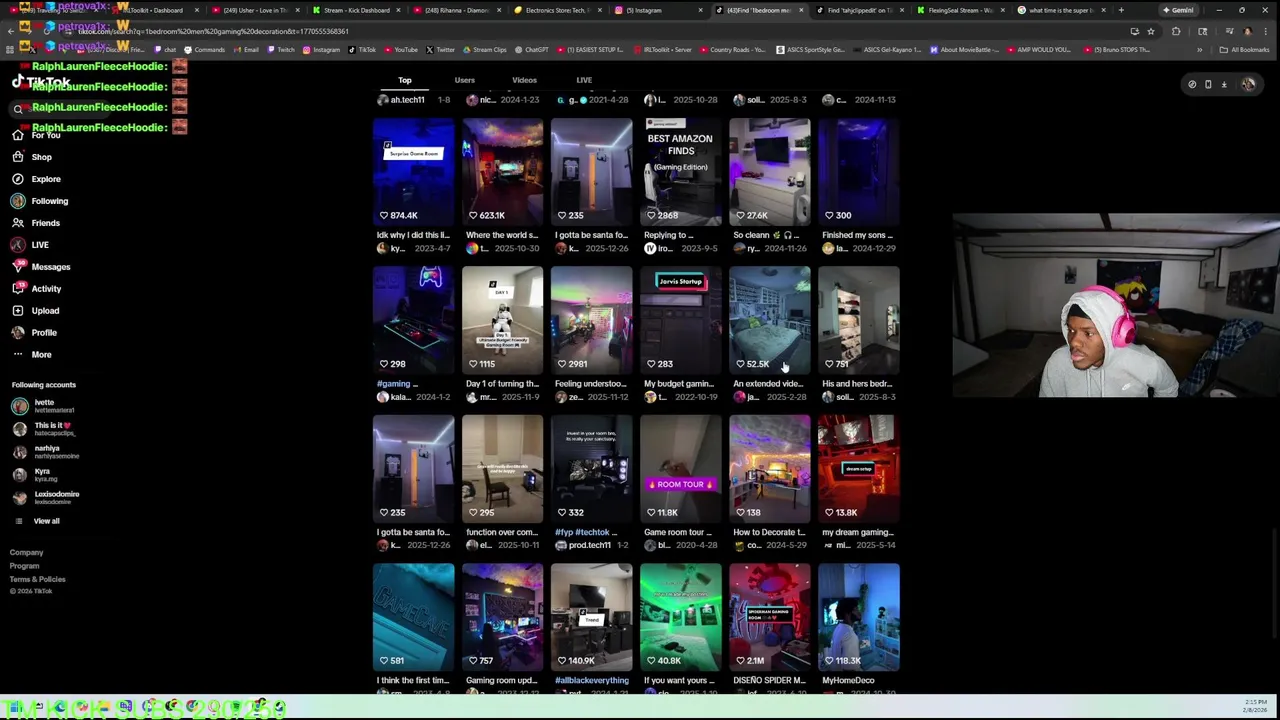Open 'How to Decorate' video thumbnail

point(769,469)
